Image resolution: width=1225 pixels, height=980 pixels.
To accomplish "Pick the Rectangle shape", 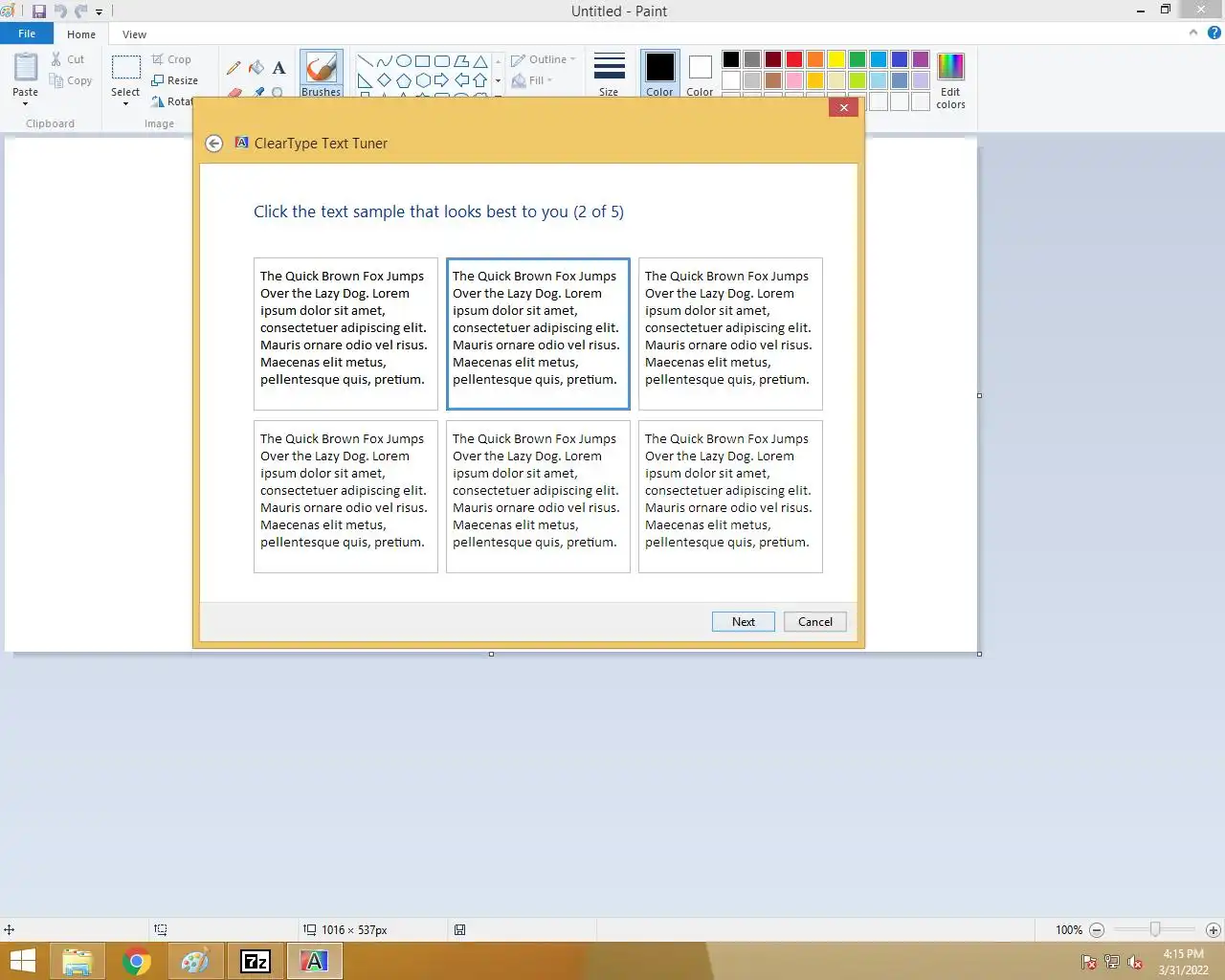I will 422,60.
